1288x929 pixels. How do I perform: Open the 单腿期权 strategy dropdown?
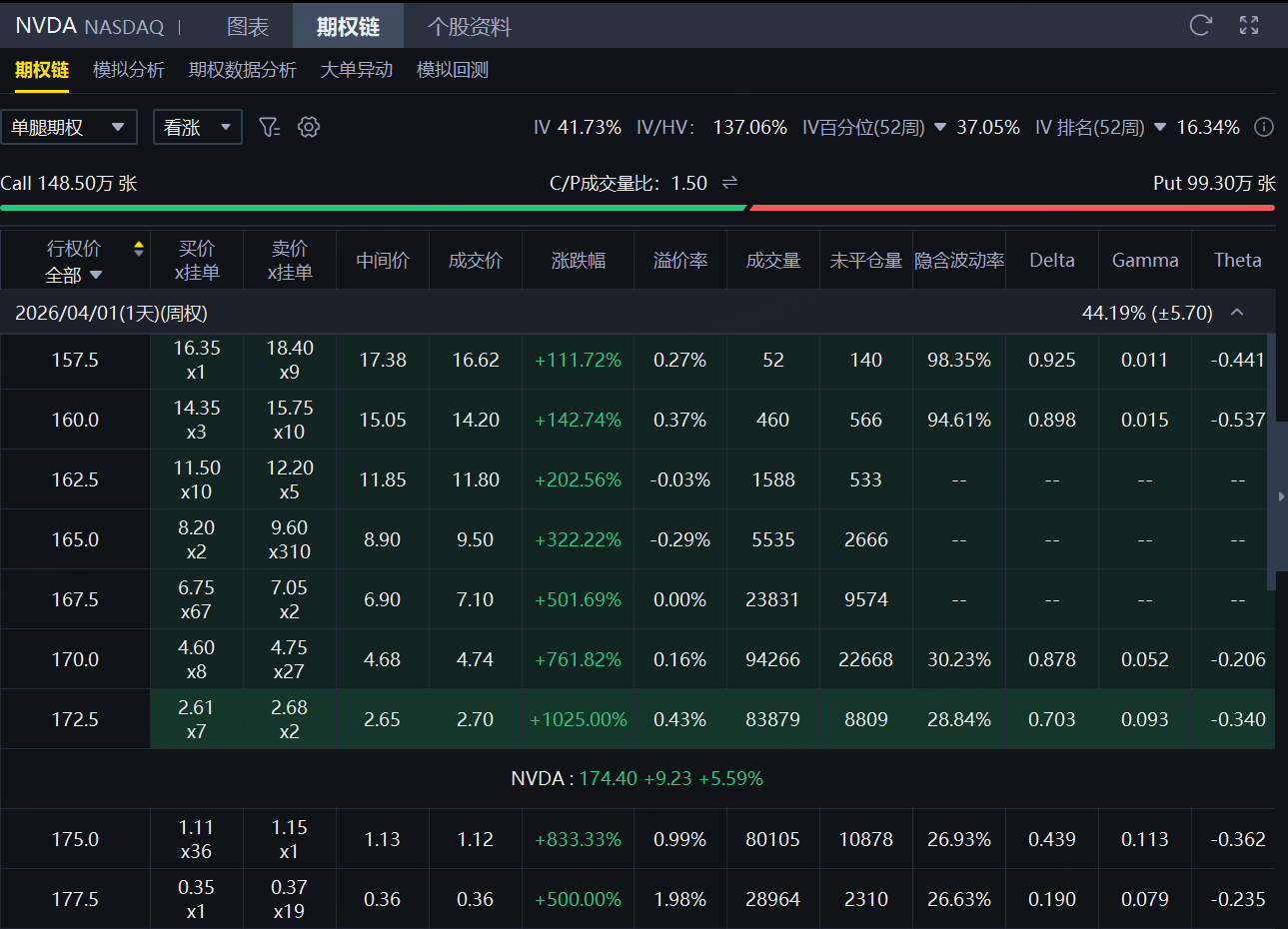point(69,127)
